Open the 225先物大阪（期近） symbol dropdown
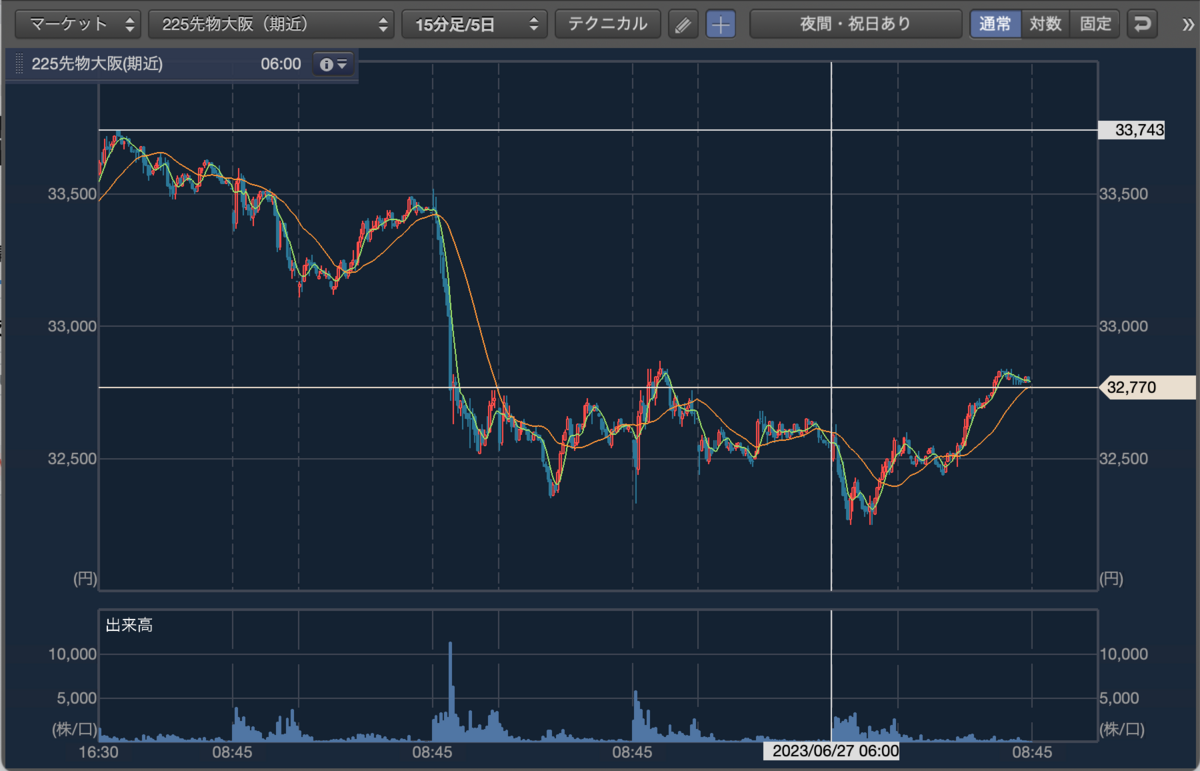Screen dimensions: 1200x771 [x=271, y=24]
